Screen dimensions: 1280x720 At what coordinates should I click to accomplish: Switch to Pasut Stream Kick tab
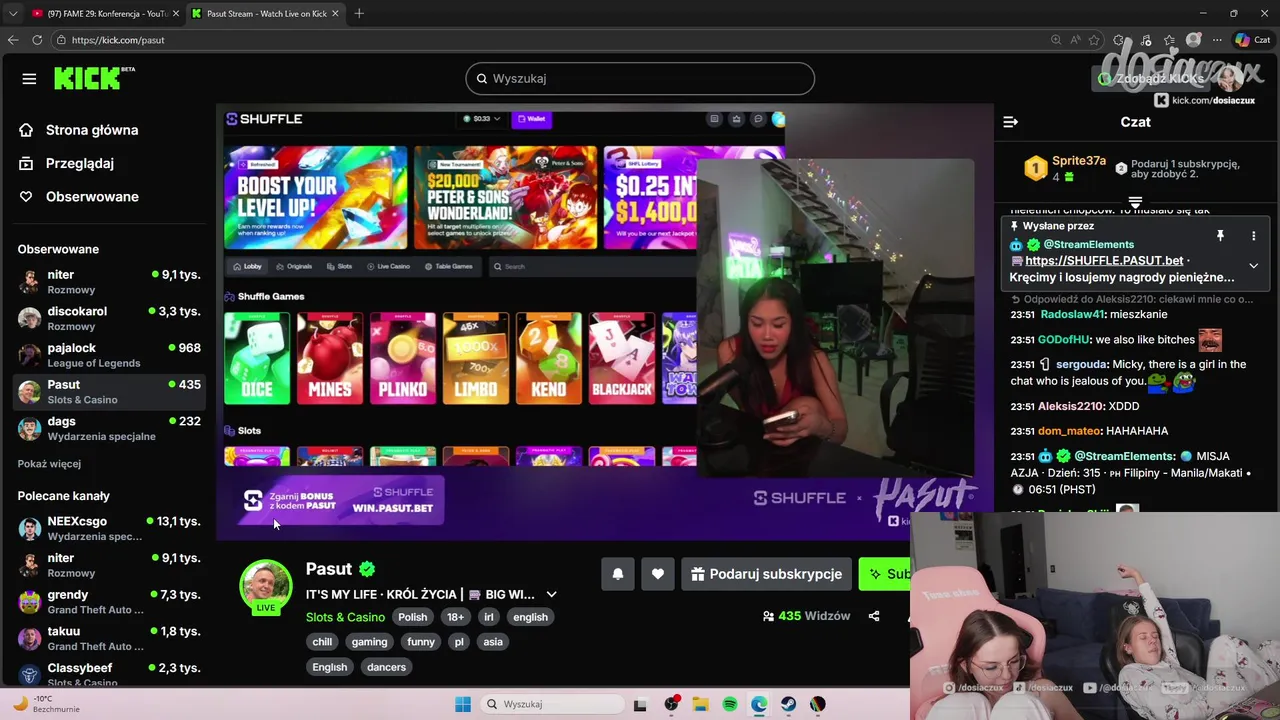click(x=266, y=13)
